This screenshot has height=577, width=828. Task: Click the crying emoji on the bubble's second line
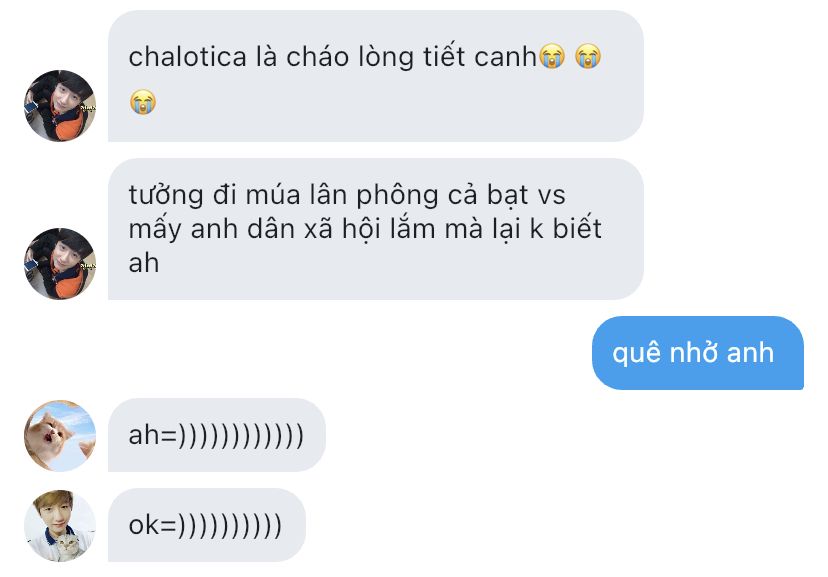coord(143,101)
